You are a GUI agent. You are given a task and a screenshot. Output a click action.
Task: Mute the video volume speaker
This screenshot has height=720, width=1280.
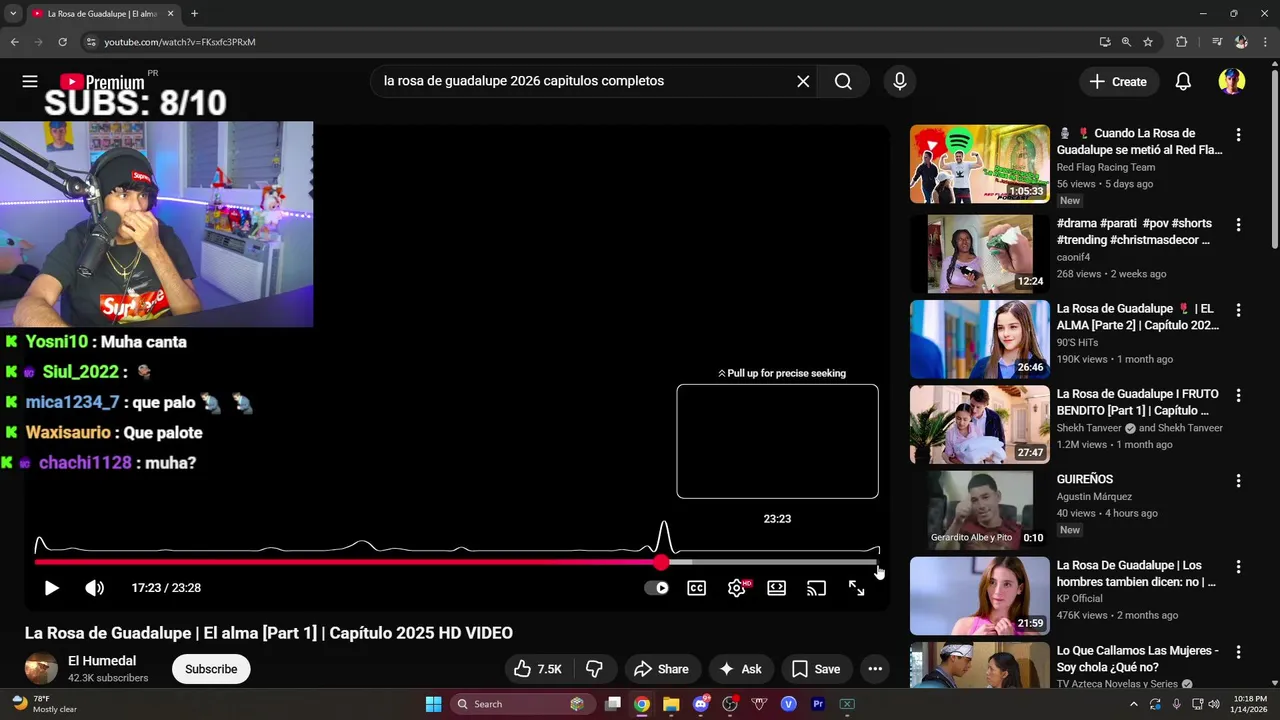click(x=95, y=588)
